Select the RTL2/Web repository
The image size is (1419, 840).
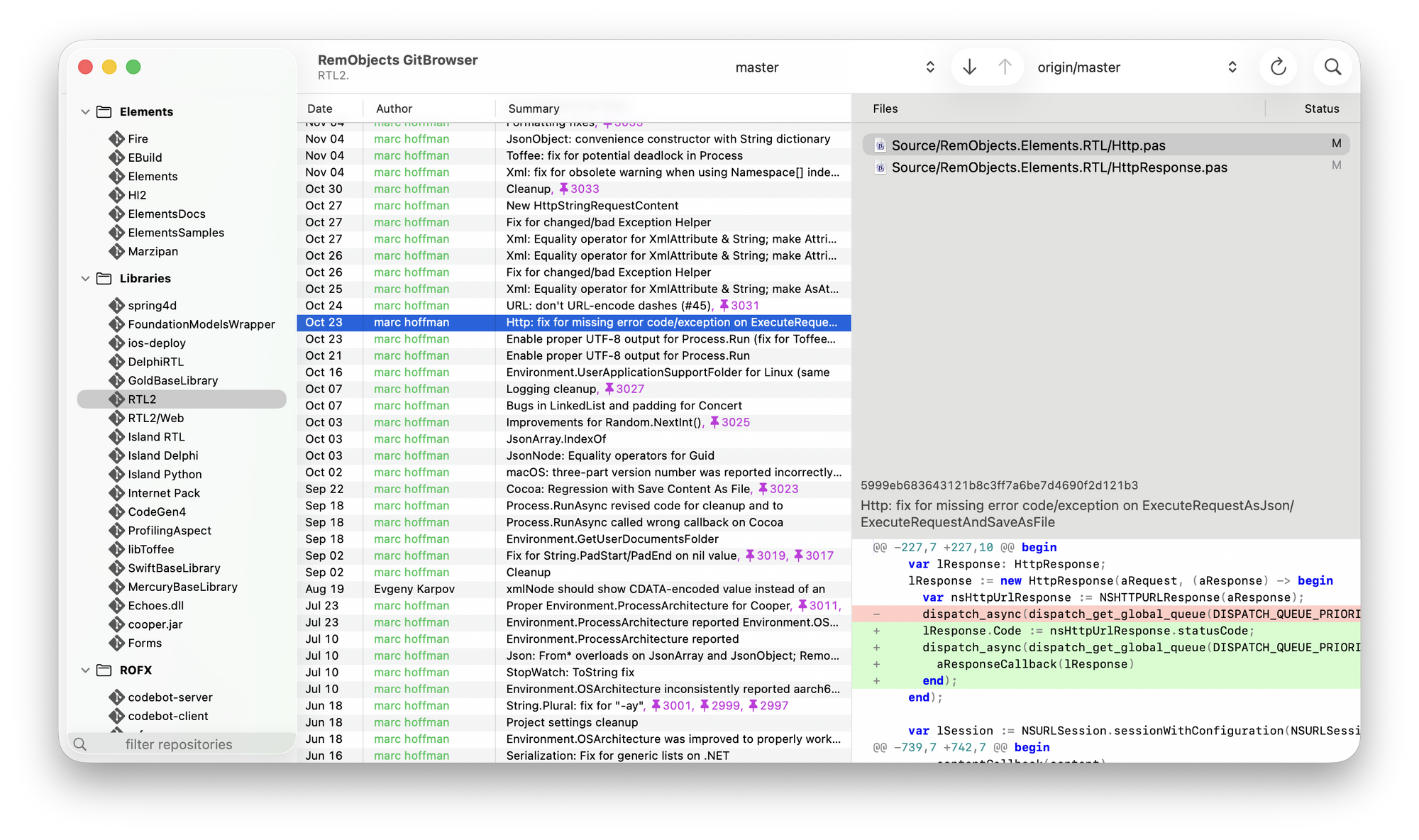[x=155, y=419]
